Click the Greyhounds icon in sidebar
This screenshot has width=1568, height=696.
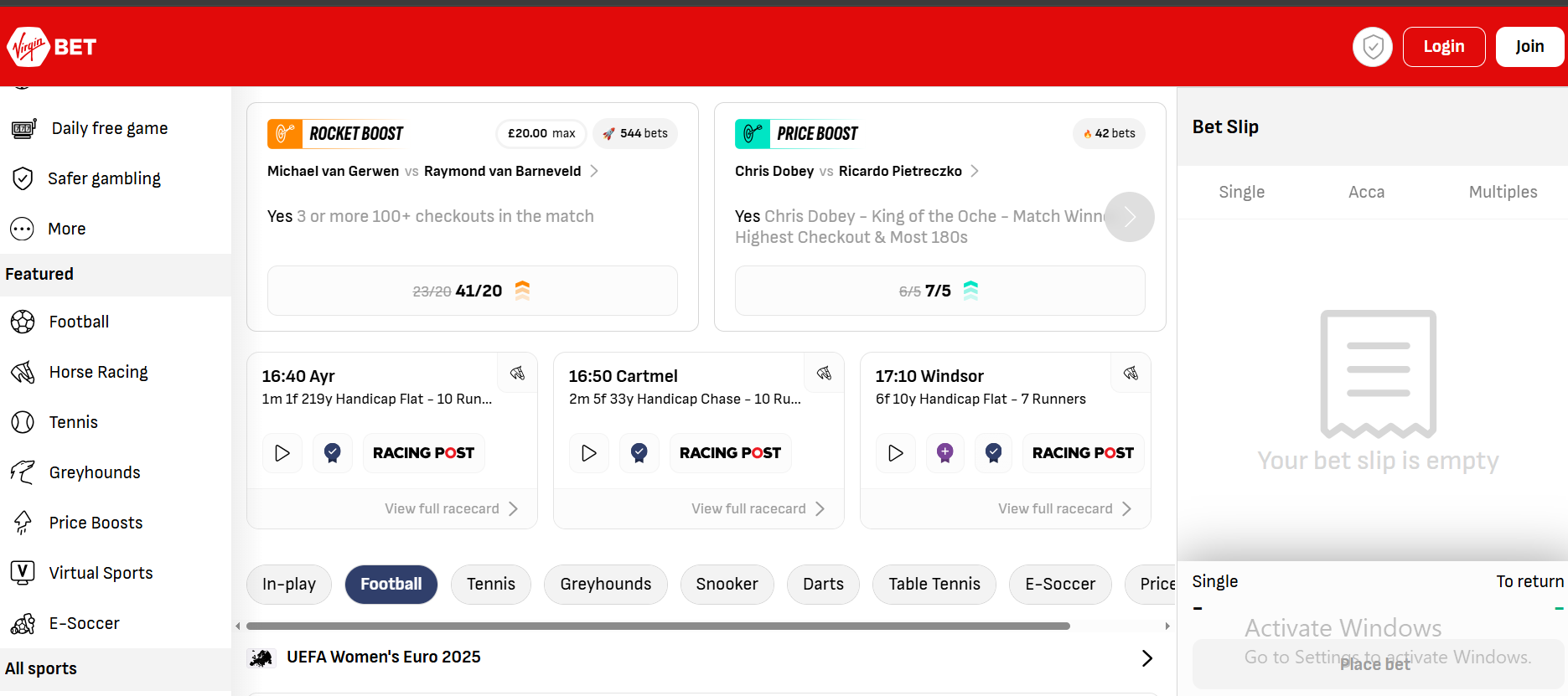pyautogui.click(x=23, y=472)
